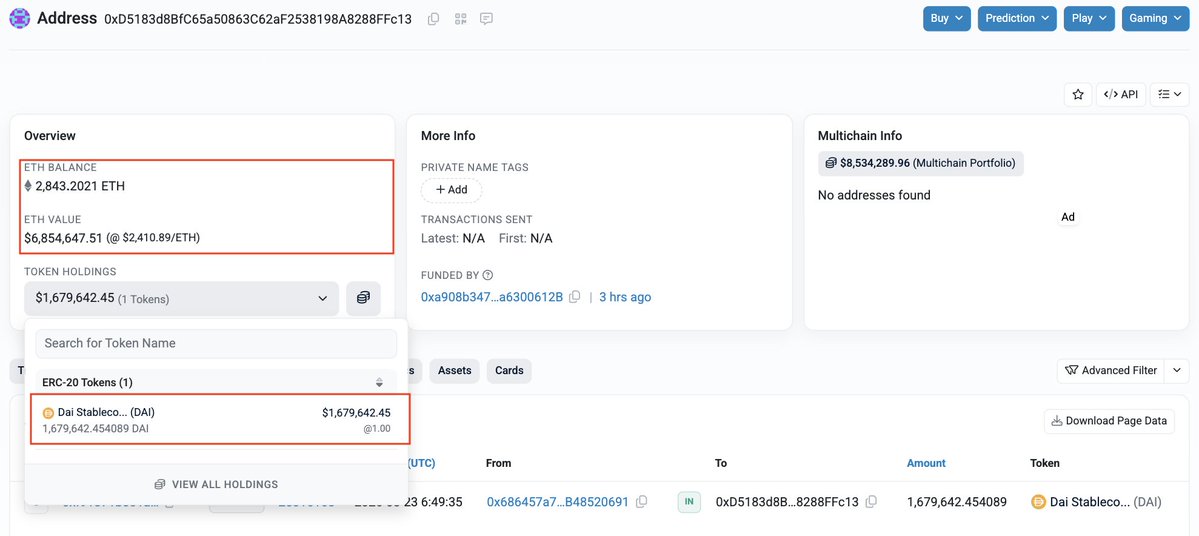Show the address QR code
This screenshot has width=1199, height=536.
coord(460,18)
